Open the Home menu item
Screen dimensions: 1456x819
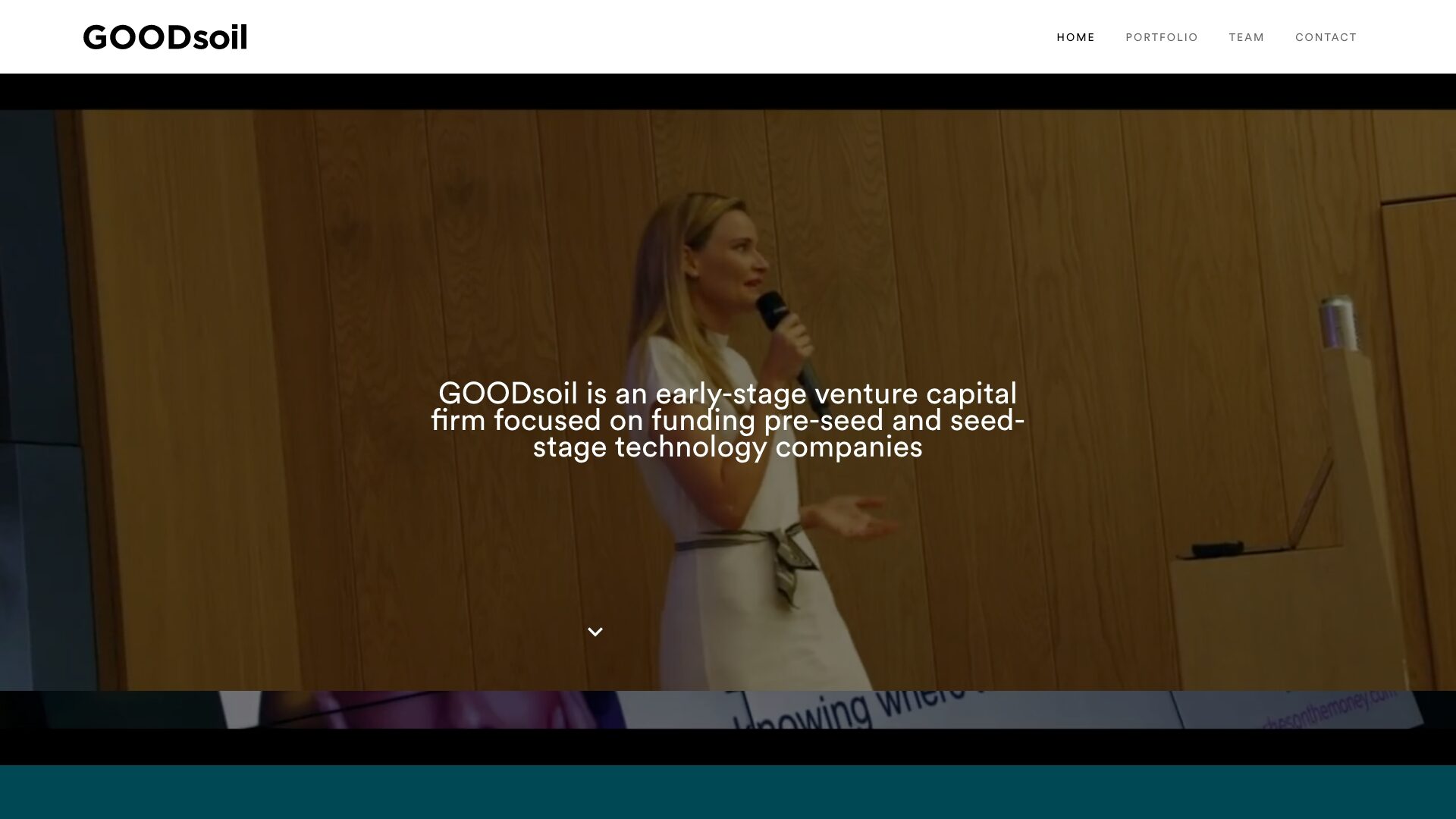click(x=1075, y=37)
